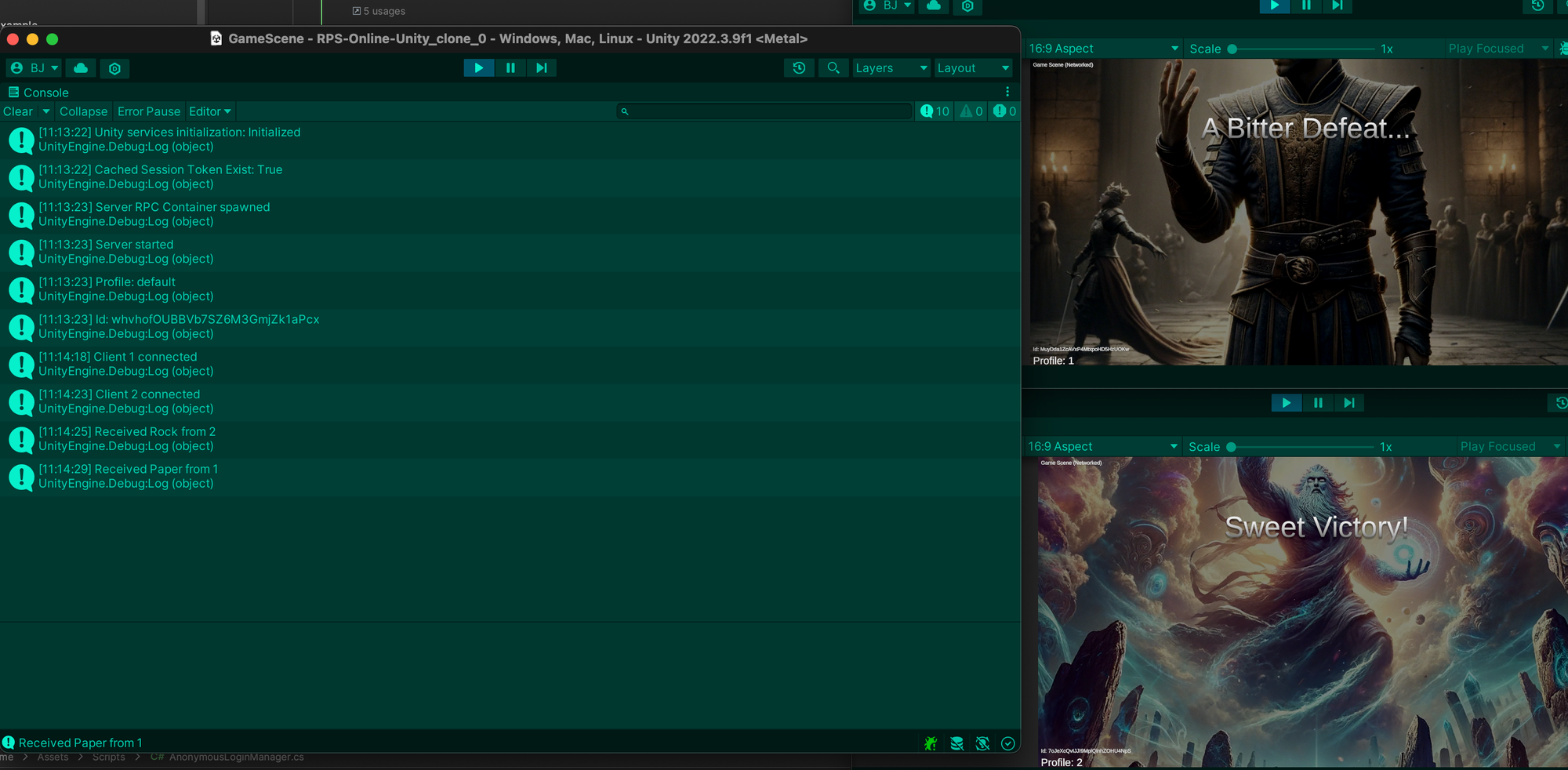This screenshot has height=770, width=1568.
Task: Open Unity search with magnifying glass icon
Action: click(833, 68)
